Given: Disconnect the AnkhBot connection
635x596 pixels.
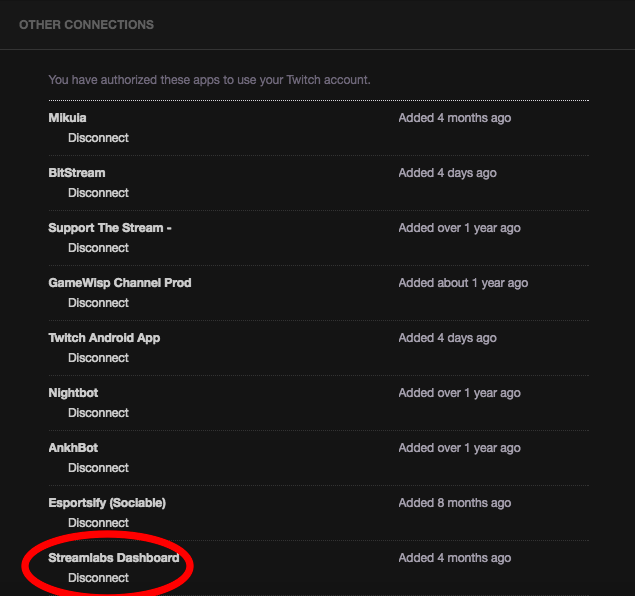Looking at the screenshot, I should coord(98,468).
